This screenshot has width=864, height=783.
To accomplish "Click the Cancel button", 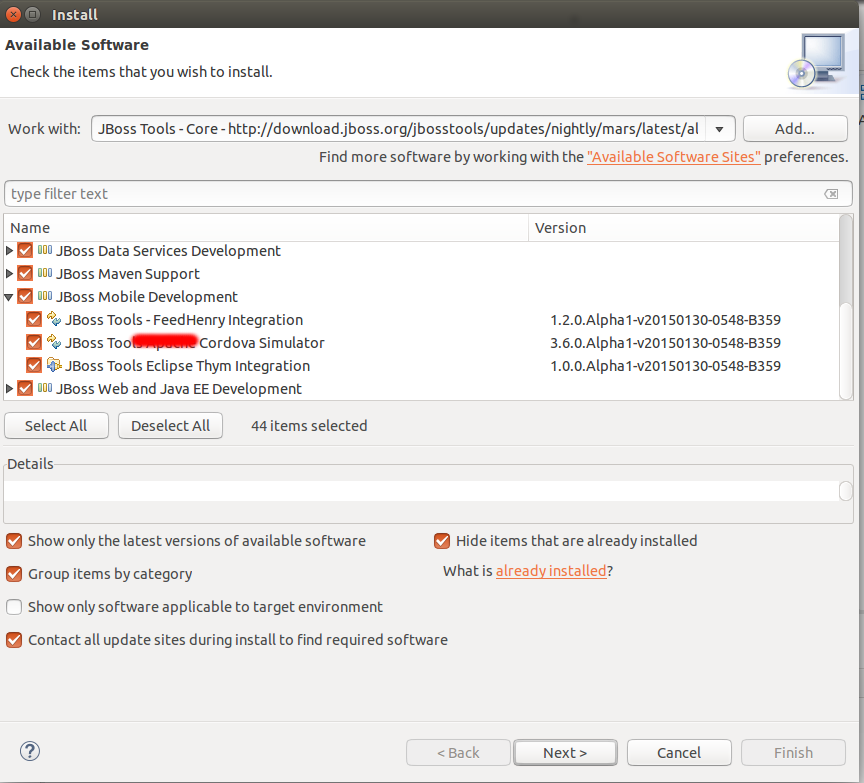I will tap(679, 753).
